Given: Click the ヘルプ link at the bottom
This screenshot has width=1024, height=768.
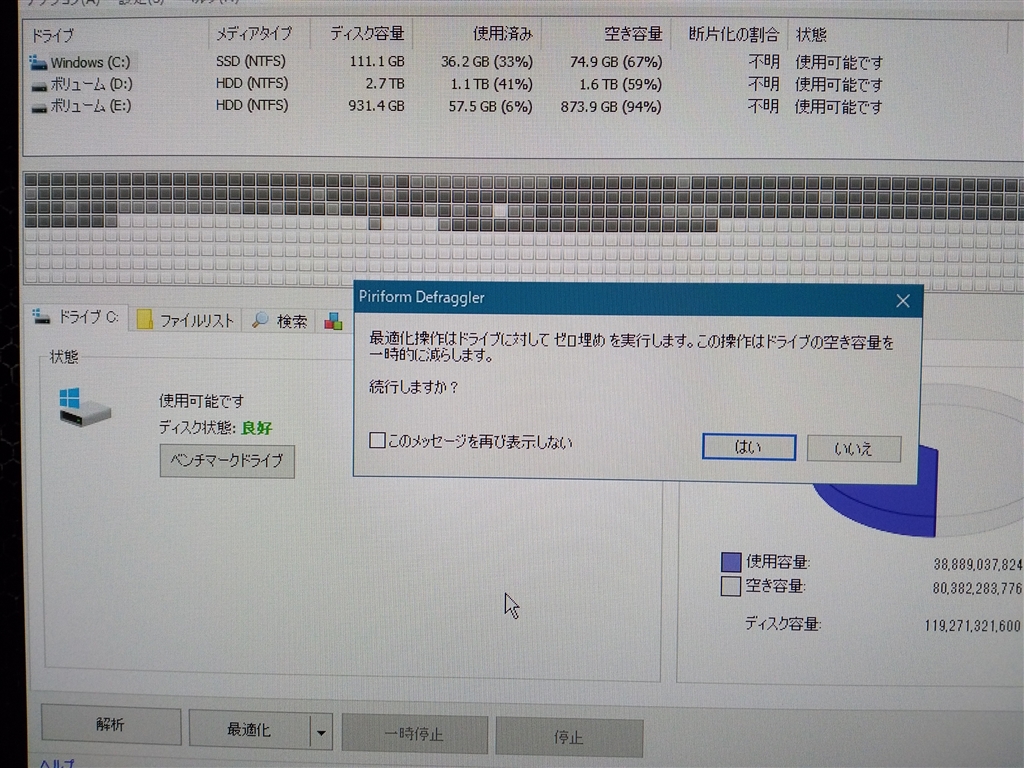Looking at the screenshot, I should coord(57,763).
